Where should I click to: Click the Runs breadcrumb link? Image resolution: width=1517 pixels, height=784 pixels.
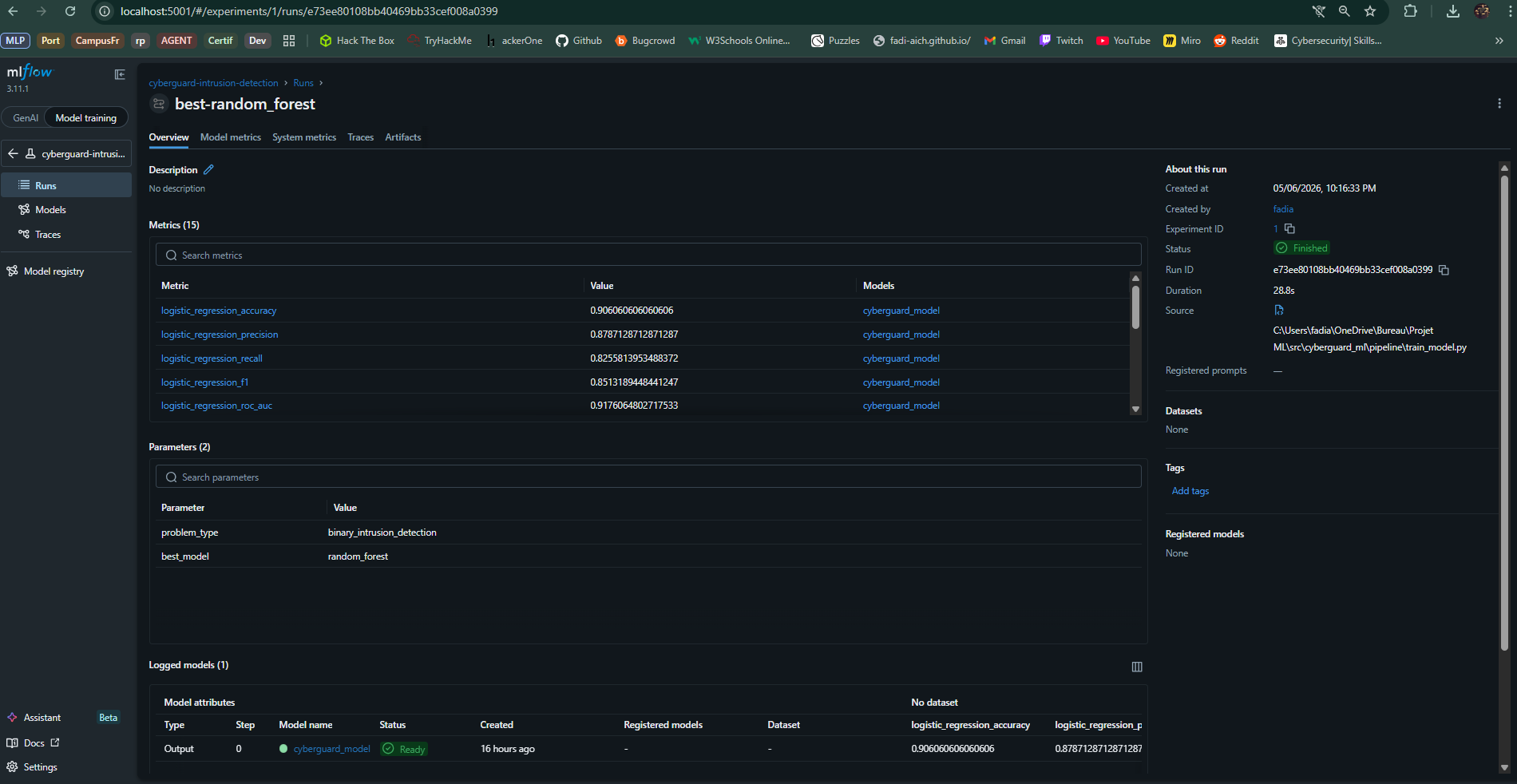click(303, 83)
